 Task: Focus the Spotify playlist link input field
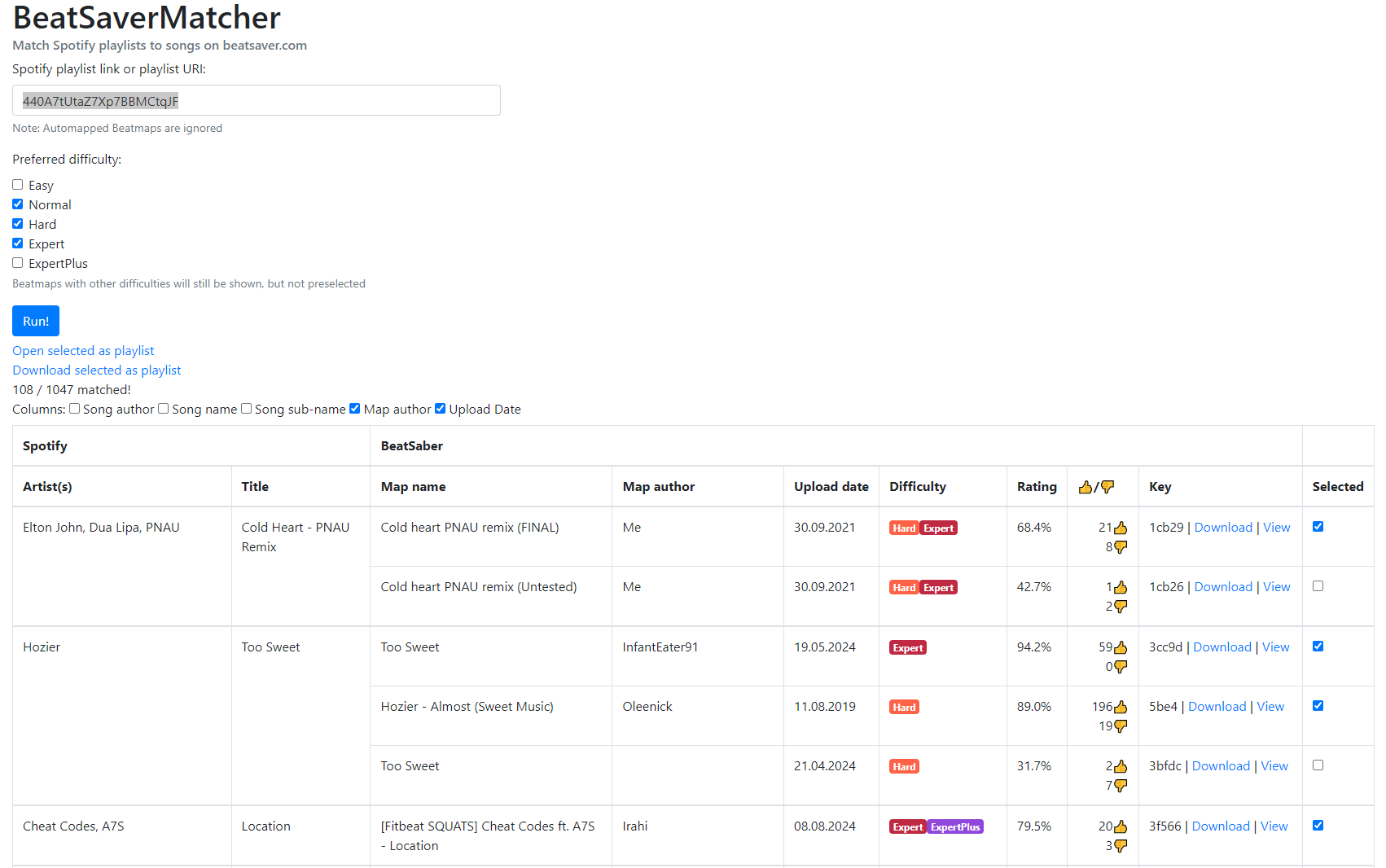257,100
